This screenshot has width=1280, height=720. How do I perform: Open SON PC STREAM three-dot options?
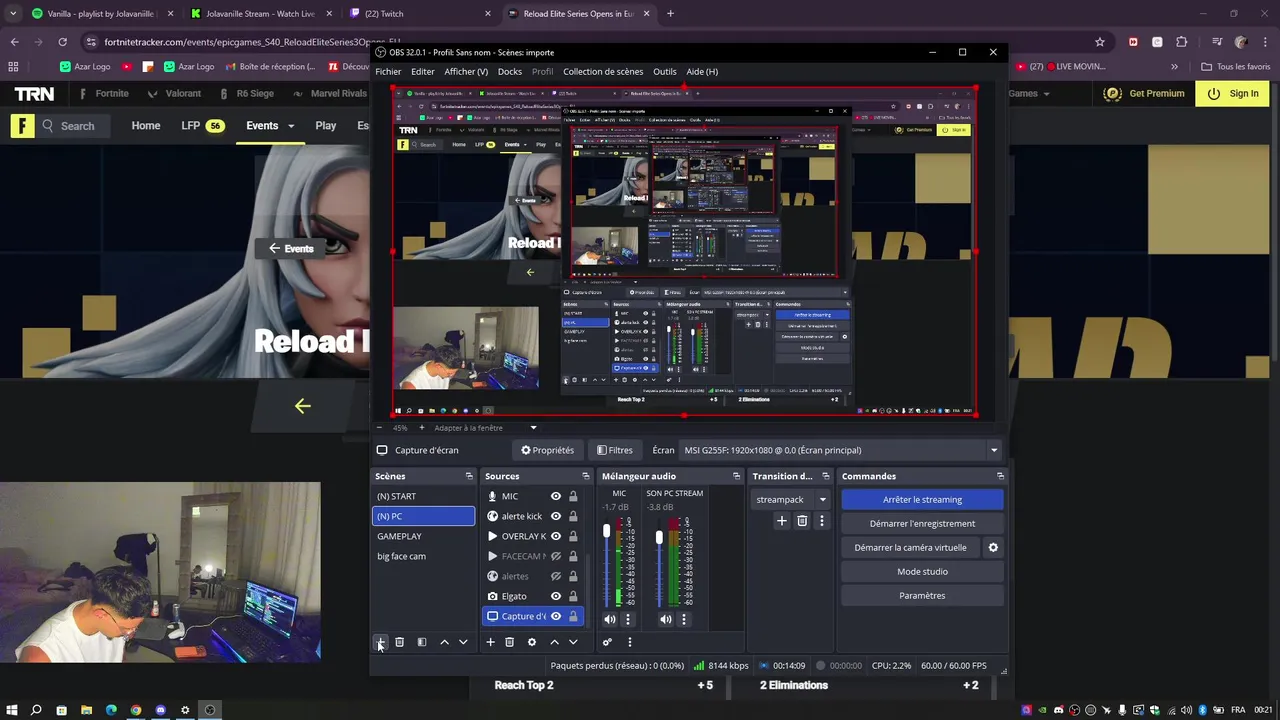point(684,619)
